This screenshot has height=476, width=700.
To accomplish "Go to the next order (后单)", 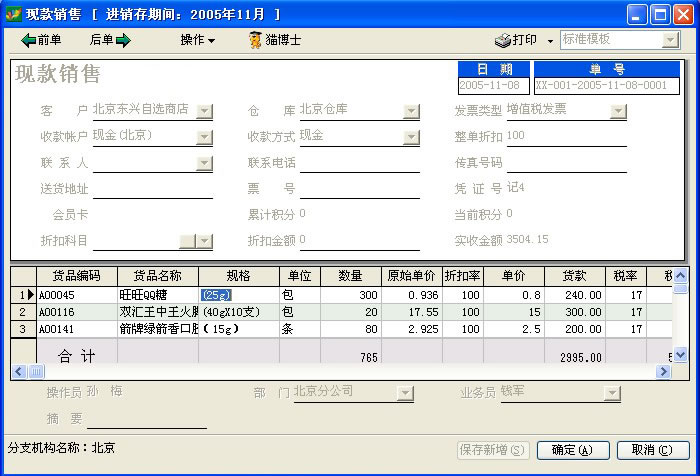I will coord(110,40).
